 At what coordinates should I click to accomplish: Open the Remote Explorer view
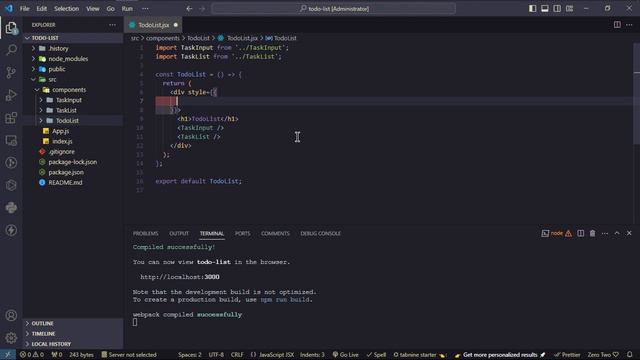11,140
